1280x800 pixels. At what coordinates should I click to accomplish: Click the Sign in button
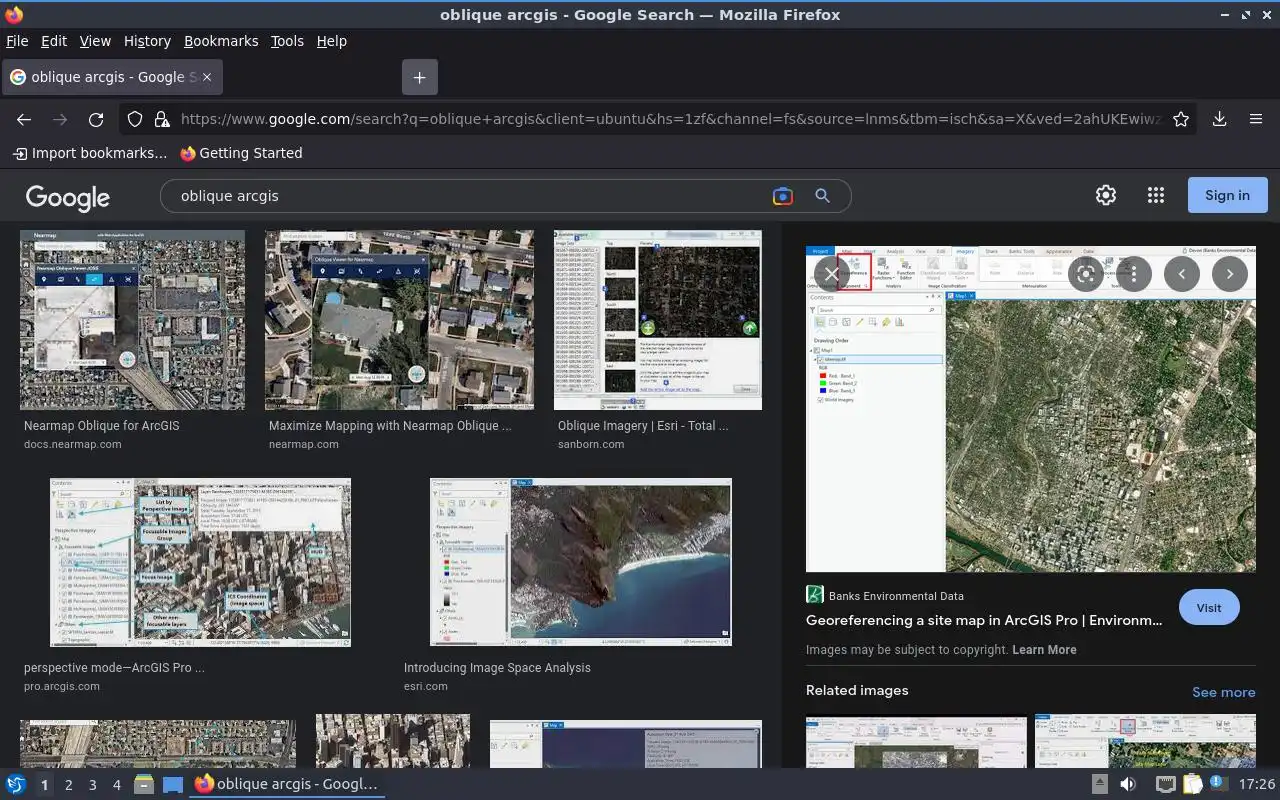tap(1227, 195)
